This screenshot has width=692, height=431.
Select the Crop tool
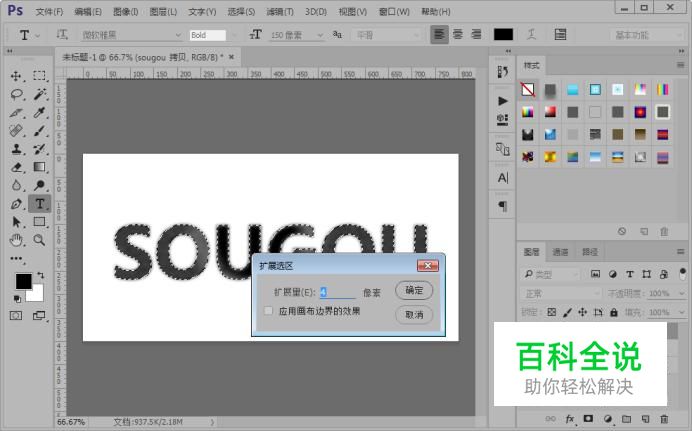[x=16, y=112]
